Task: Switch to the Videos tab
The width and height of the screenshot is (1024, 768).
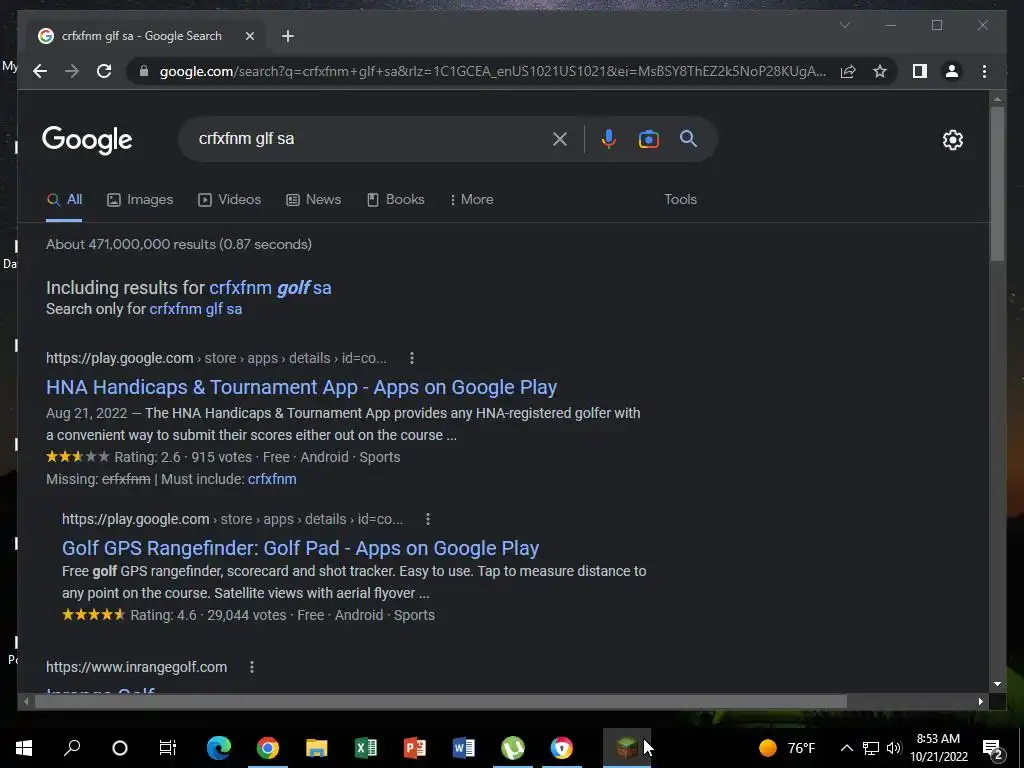Action: coord(229,199)
